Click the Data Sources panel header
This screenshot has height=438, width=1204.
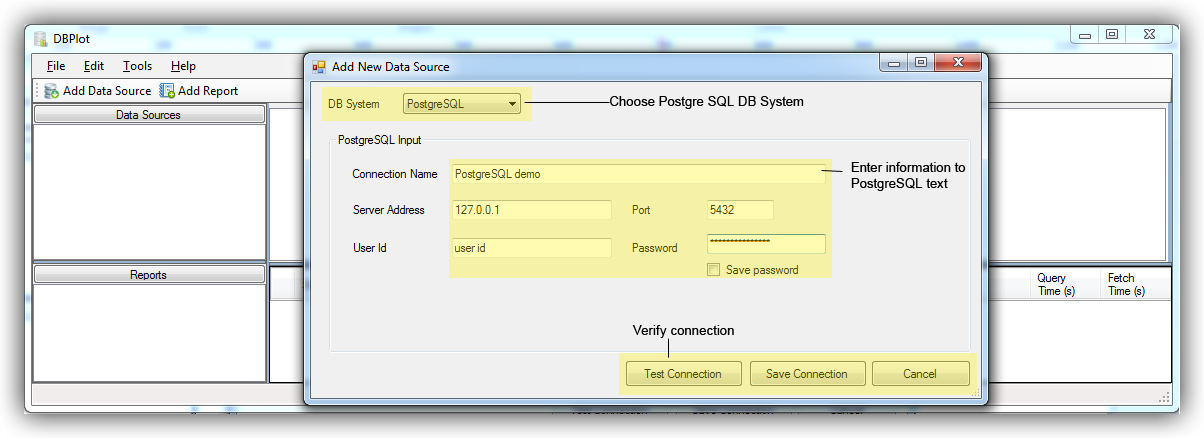(x=149, y=115)
